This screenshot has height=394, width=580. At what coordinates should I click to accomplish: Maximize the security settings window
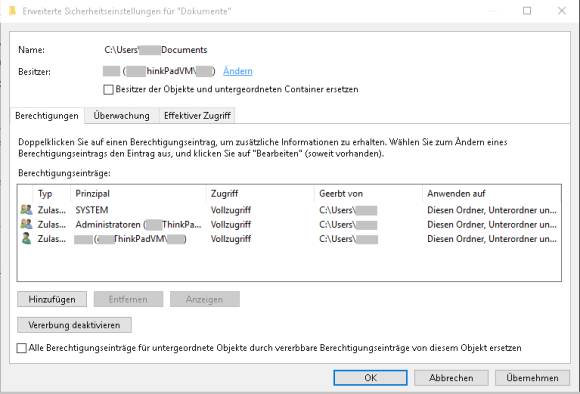click(527, 11)
